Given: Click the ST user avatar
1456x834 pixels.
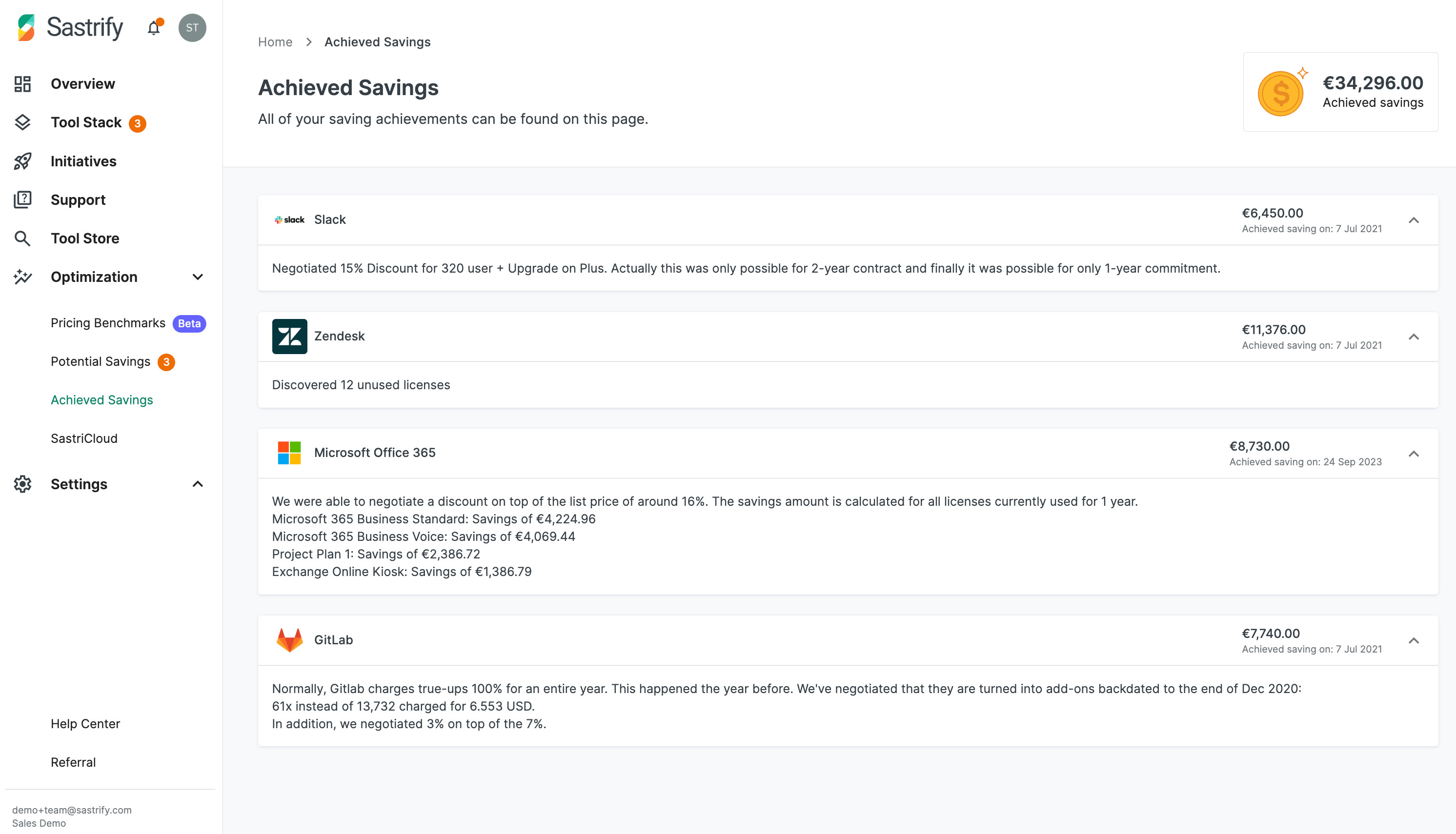Looking at the screenshot, I should click(x=192, y=27).
